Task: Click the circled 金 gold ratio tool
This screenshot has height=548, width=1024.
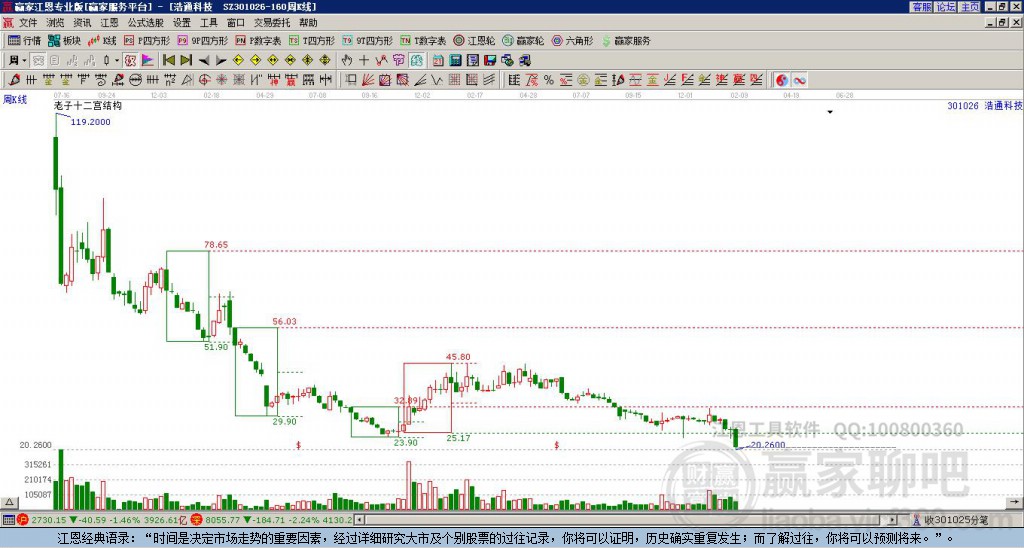Action: [583, 80]
